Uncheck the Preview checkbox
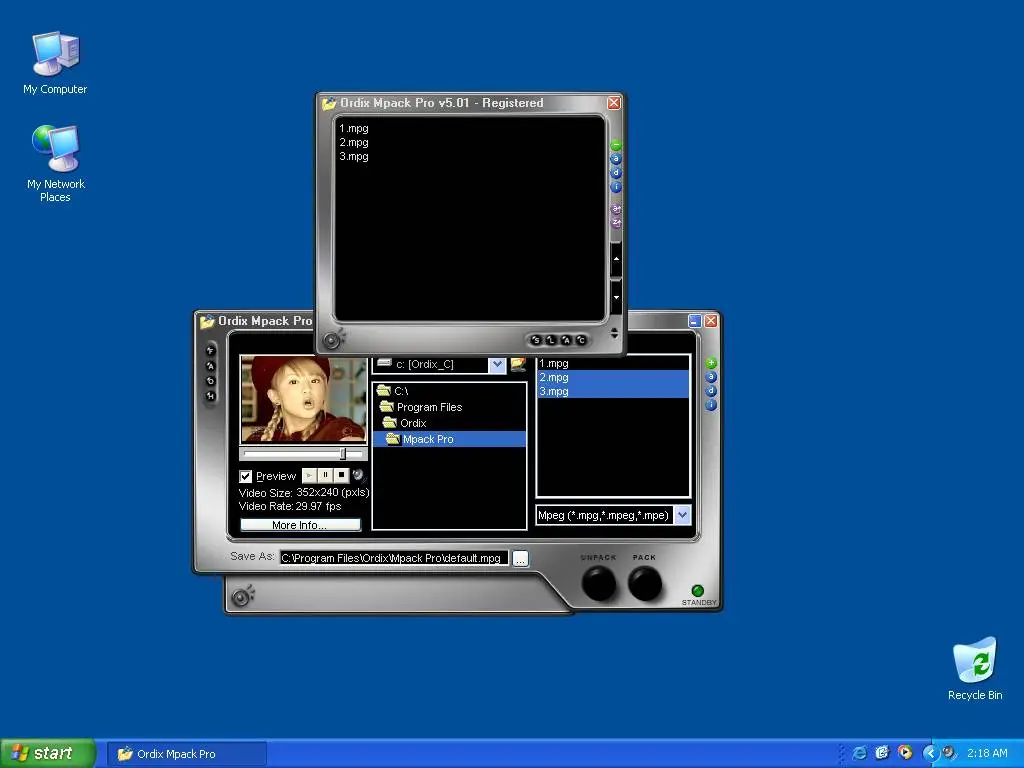Viewport: 1024px width, 768px height. point(246,477)
